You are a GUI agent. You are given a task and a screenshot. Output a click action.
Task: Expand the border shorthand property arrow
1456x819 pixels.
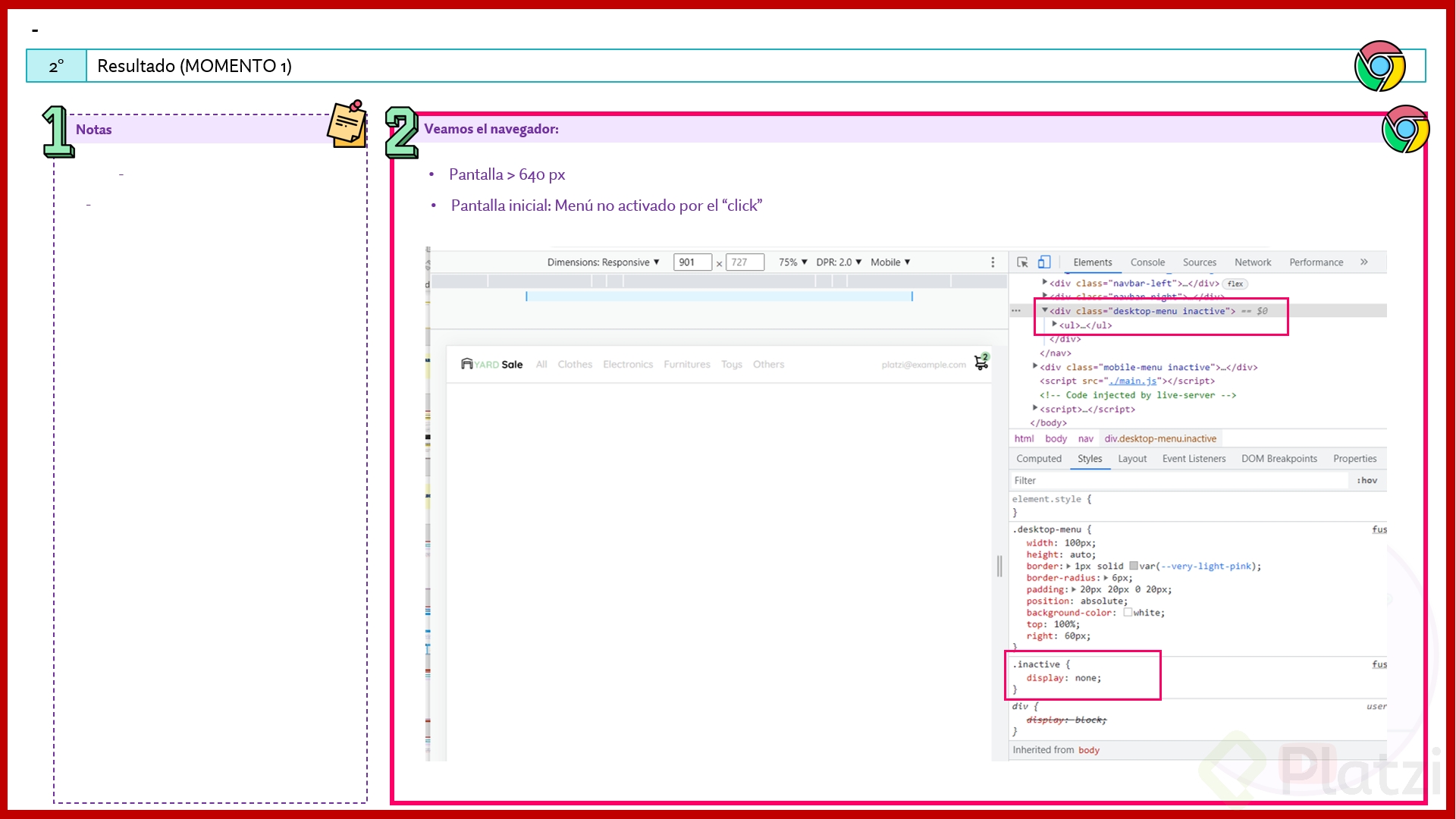click(1068, 566)
